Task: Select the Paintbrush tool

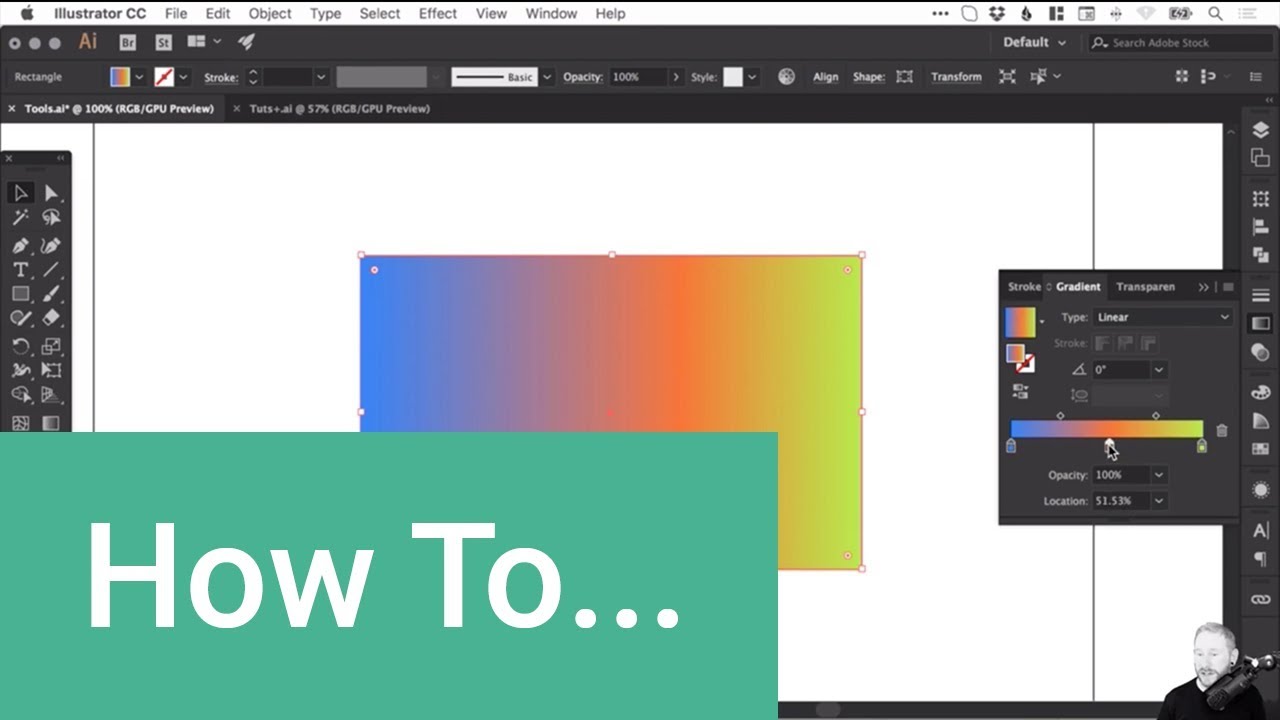Action: 51,294
